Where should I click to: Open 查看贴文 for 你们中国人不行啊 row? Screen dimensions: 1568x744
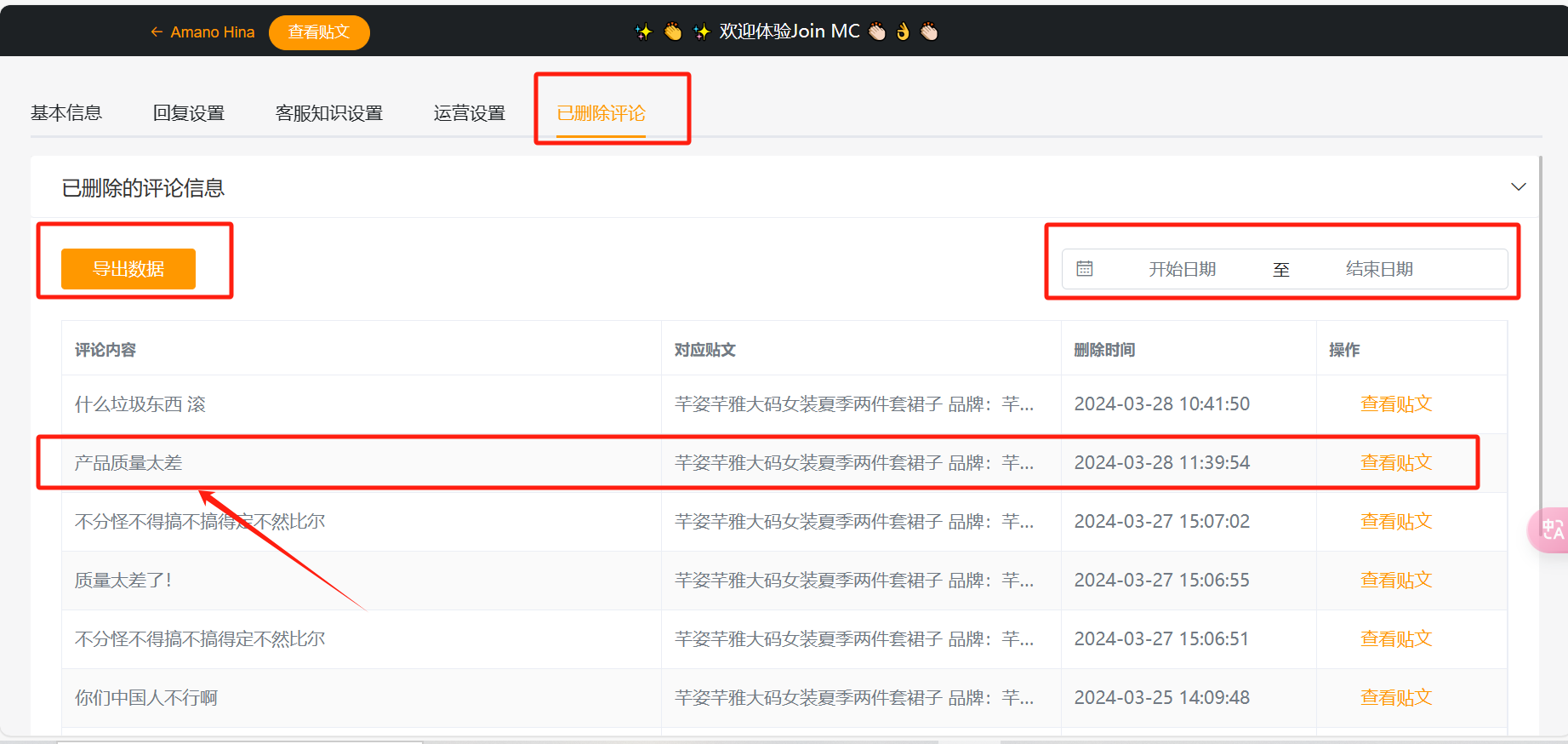pos(1395,698)
